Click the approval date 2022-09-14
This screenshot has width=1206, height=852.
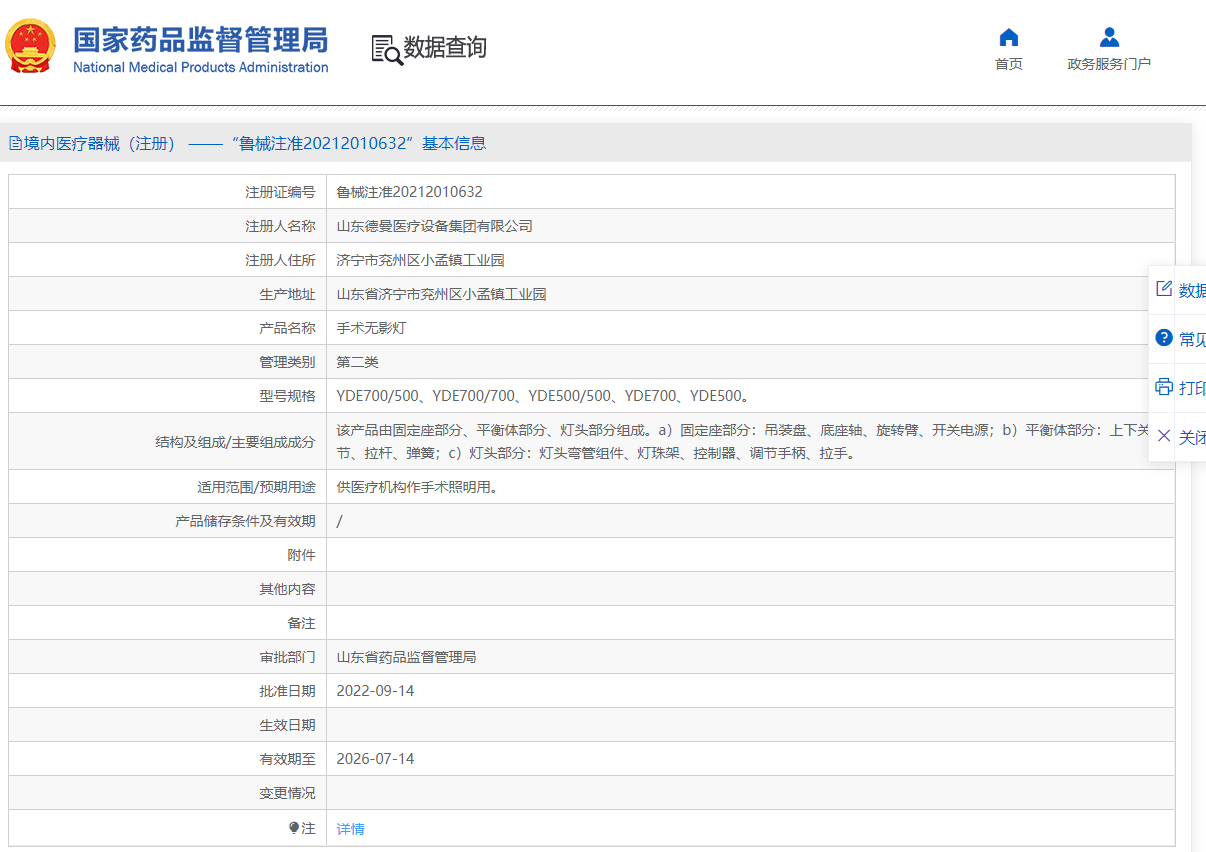[375, 691]
